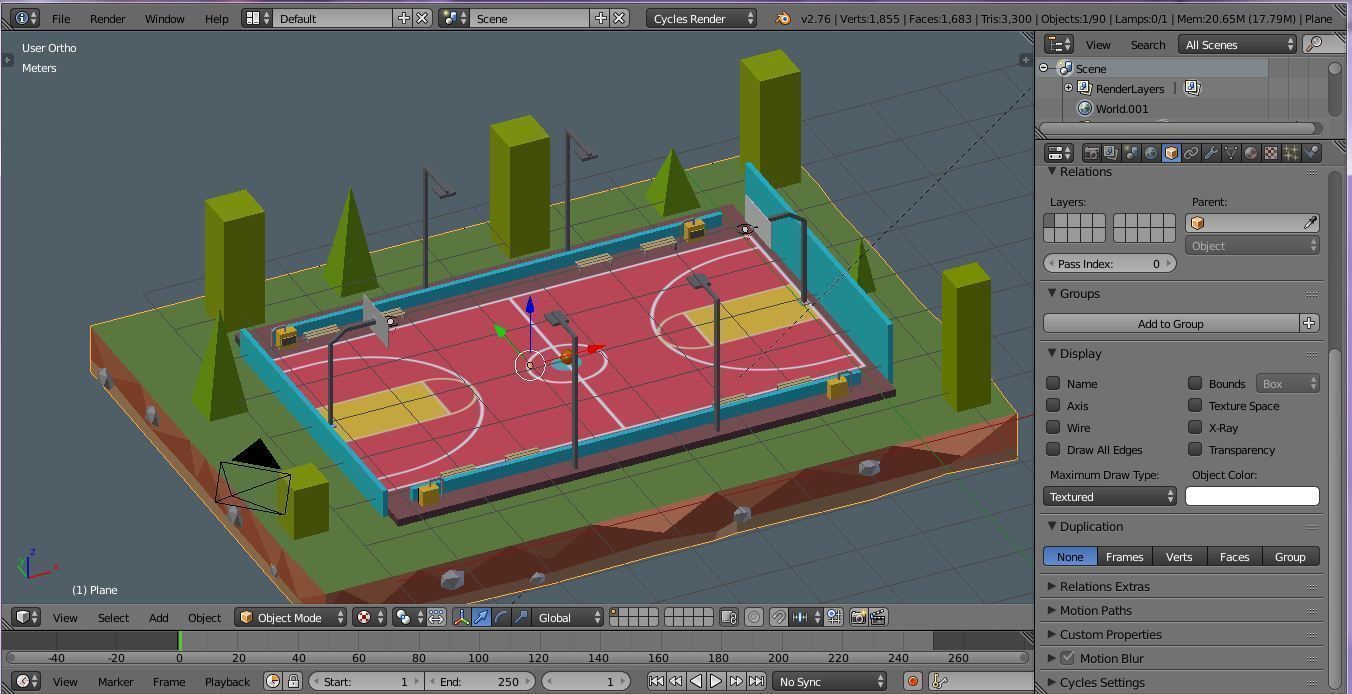Click the auto keying record button
Viewport: 1352px width, 694px height.
click(912, 681)
